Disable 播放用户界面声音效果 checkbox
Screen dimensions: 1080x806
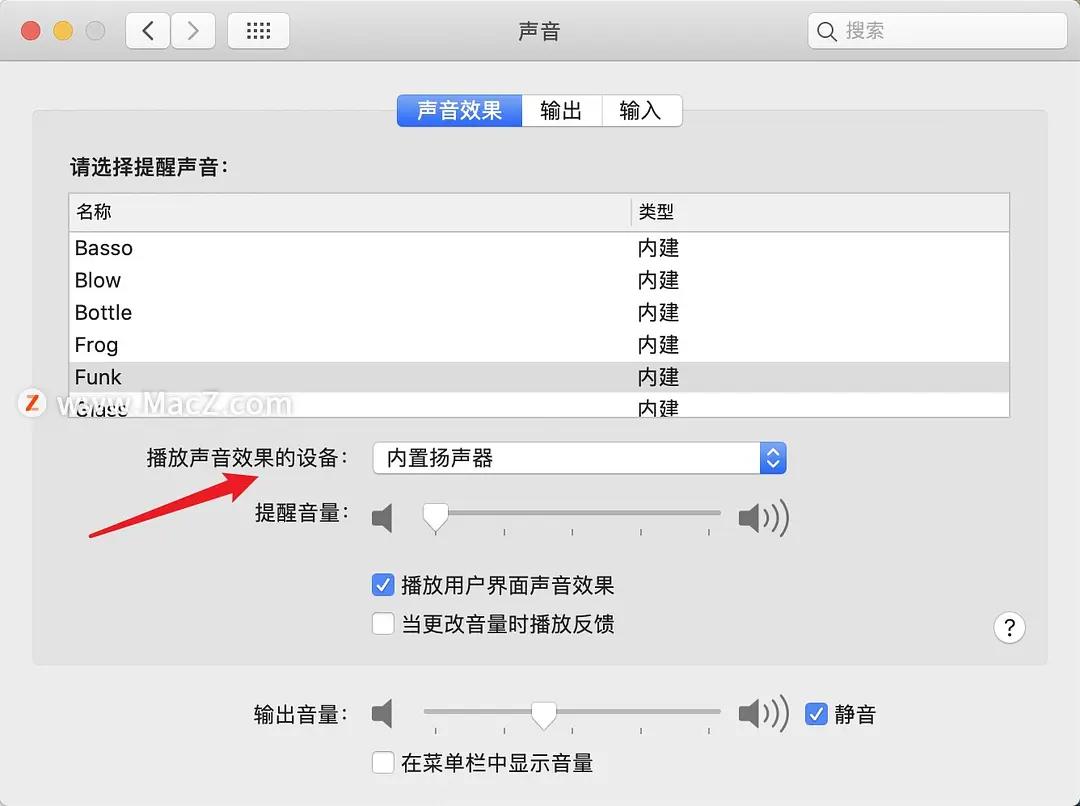coord(382,585)
